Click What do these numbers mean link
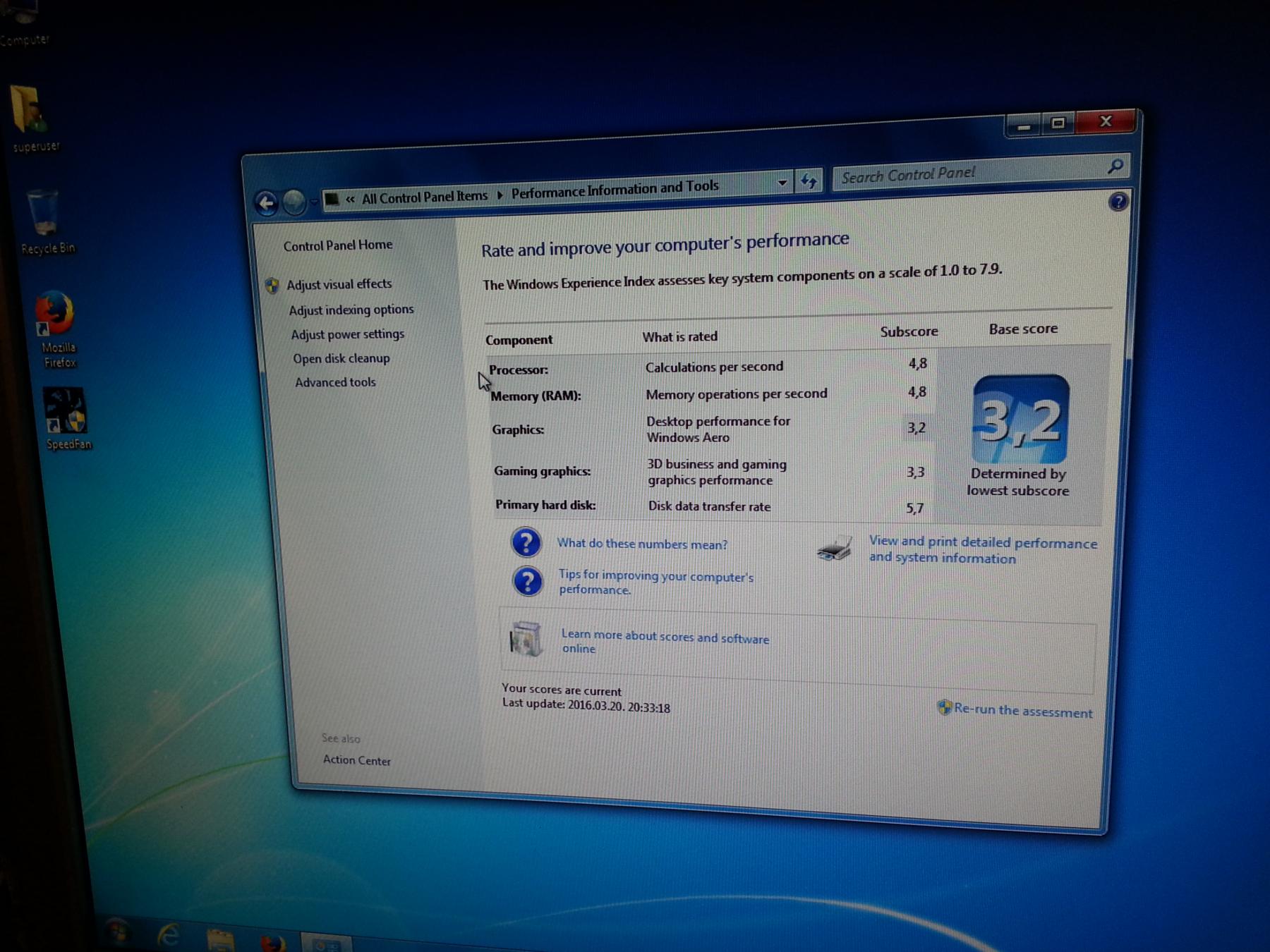Image resolution: width=1270 pixels, height=952 pixels. [642, 544]
